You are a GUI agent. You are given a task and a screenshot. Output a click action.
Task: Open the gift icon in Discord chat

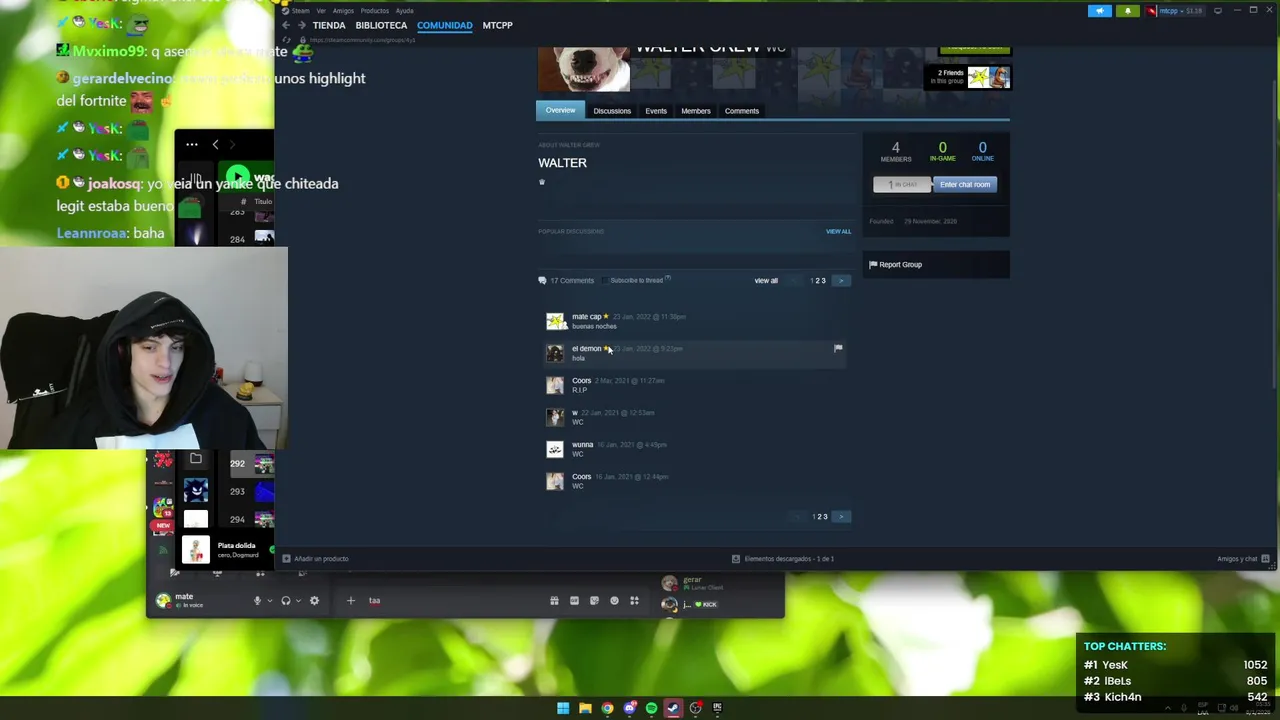point(554,601)
